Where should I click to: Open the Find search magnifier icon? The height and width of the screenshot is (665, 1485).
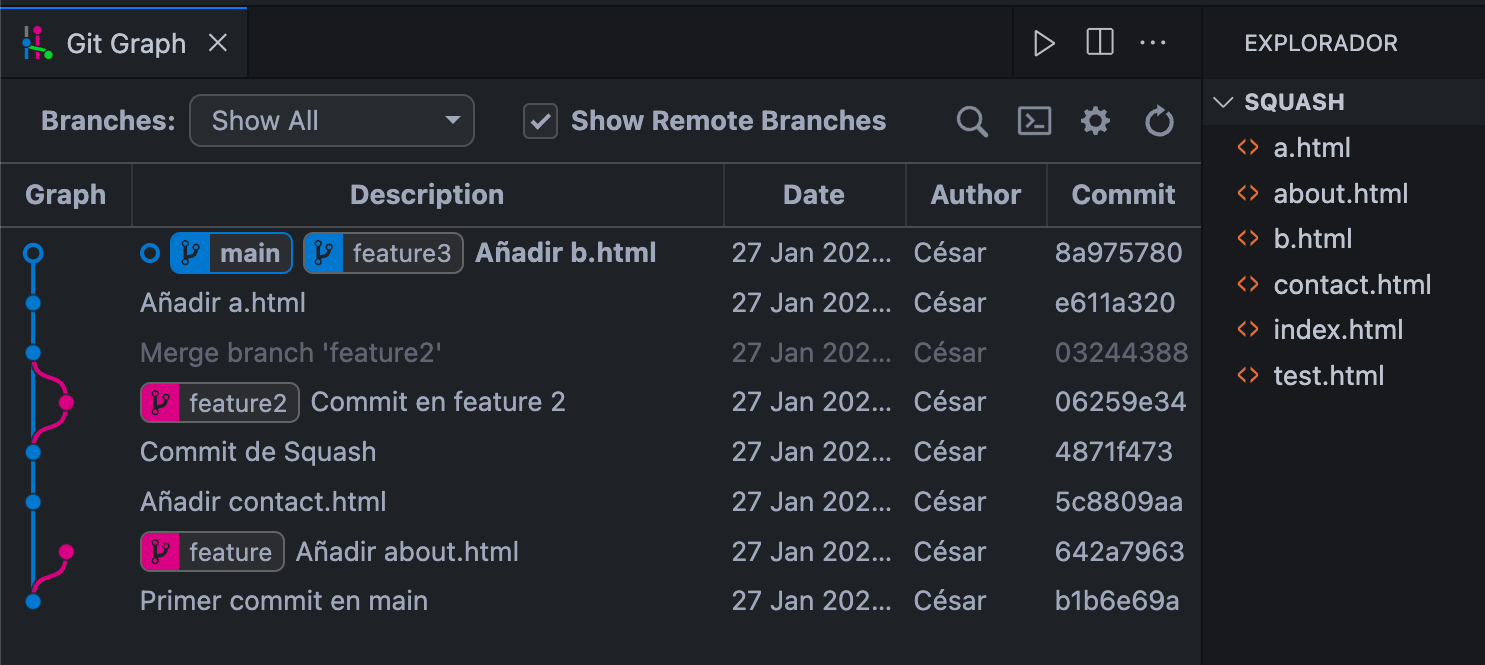tap(972, 122)
